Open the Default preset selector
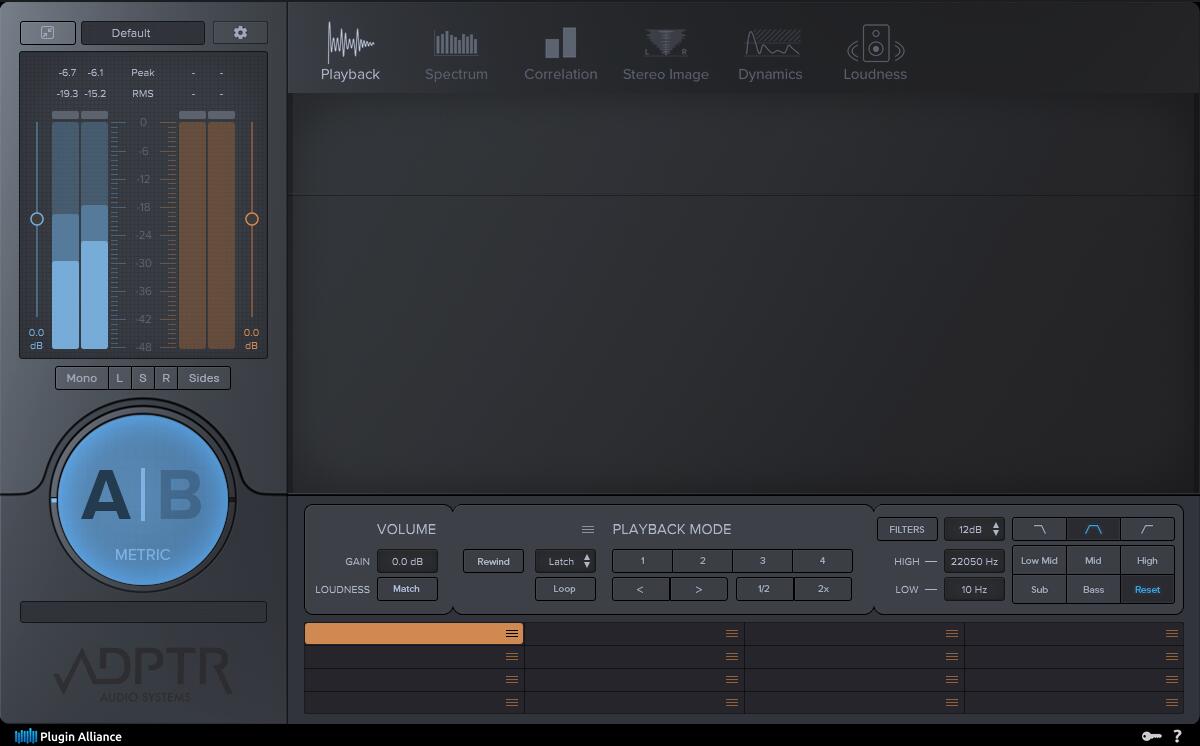The width and height of the screenshot is (1200, 746). [143, 33]
